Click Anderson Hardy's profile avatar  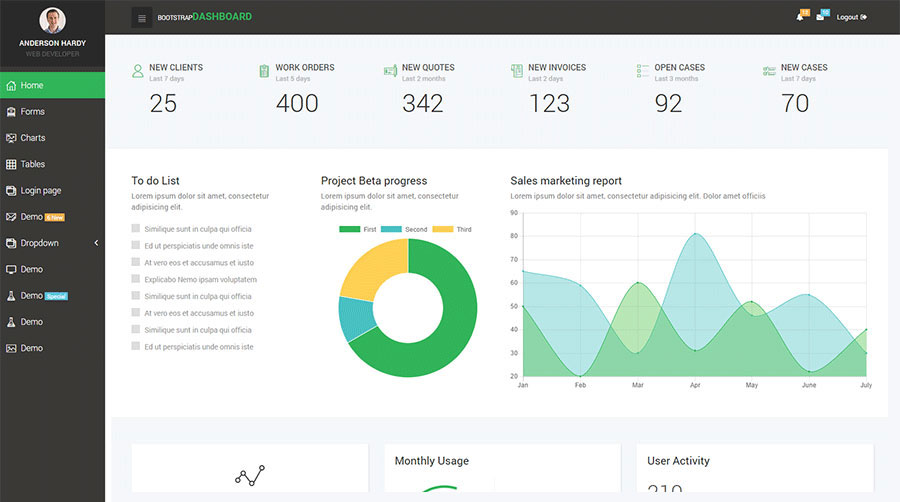click(52, 20)
